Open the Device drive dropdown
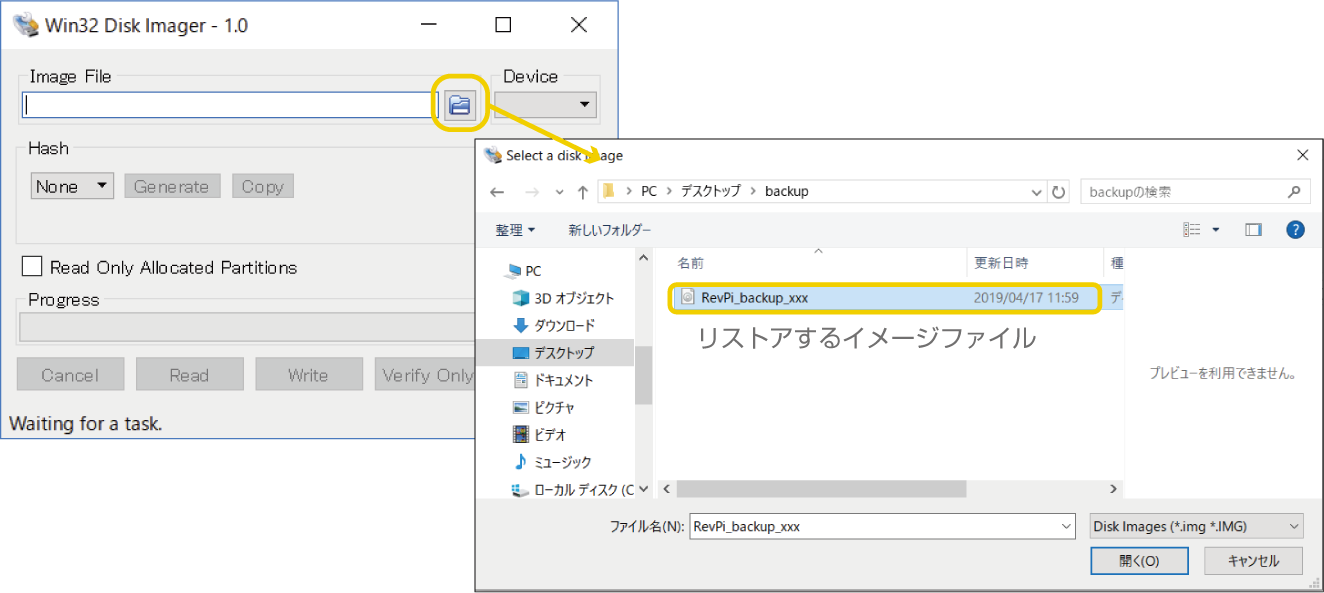This screenshot has width=1324, height=593. [x=545, y=105]
